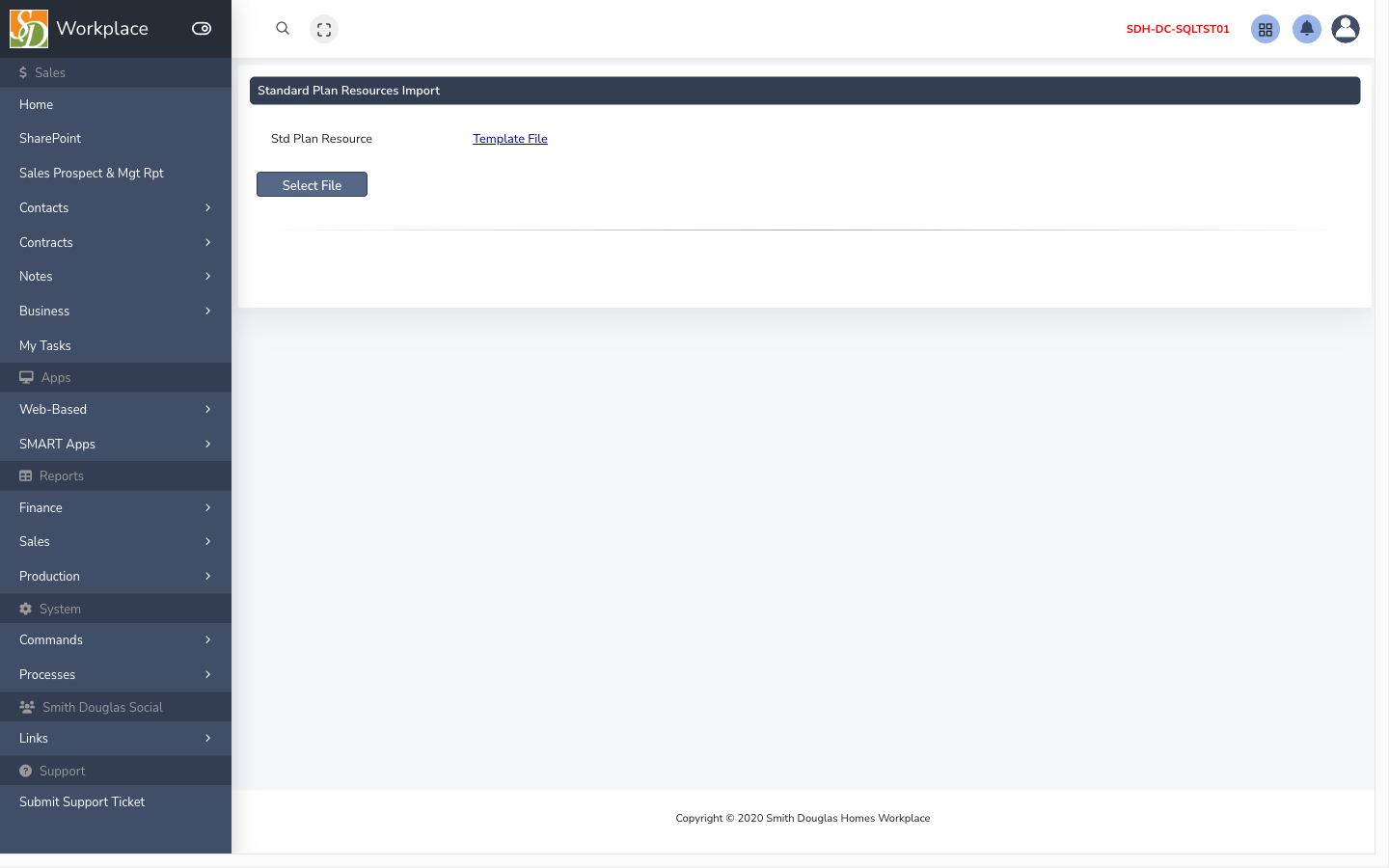
Task: Expand the Web-Based apps submenu
Action: pyautogui.click(x=116, y=409)
